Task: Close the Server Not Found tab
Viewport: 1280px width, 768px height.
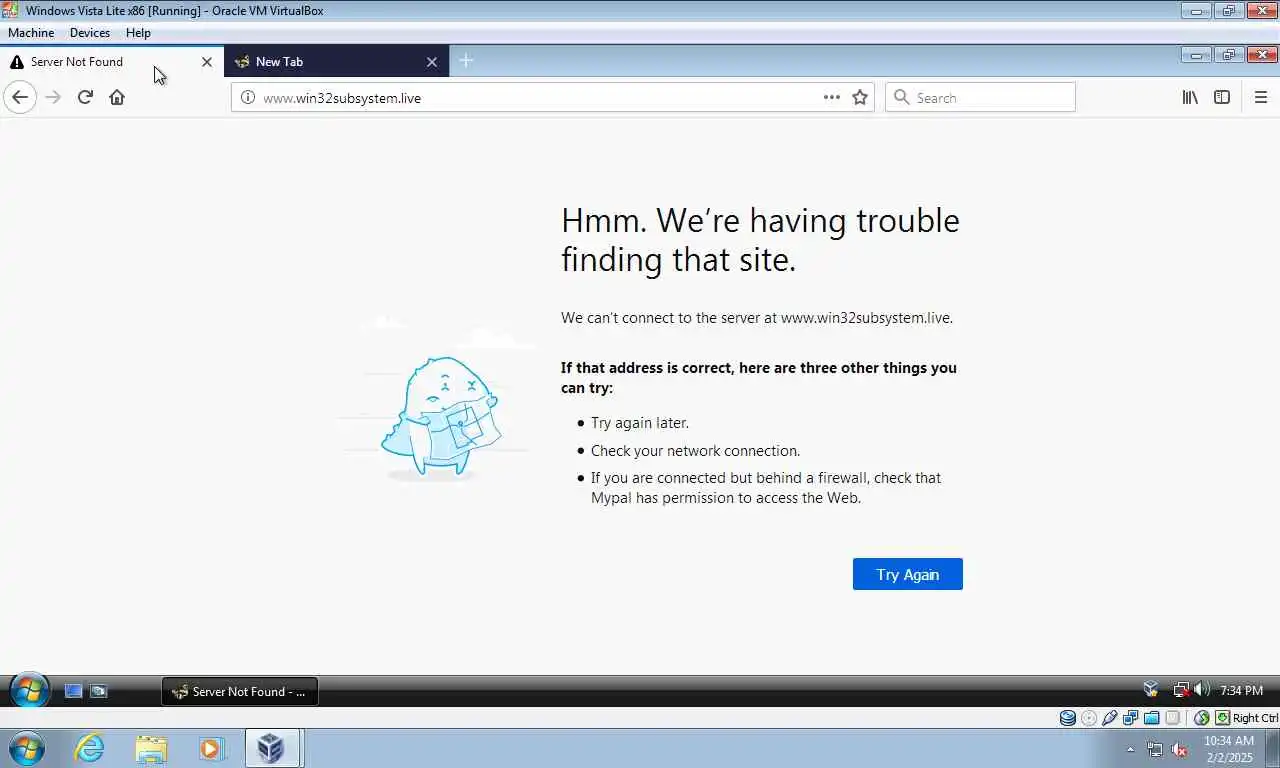Action: click(x=207, y=61)
